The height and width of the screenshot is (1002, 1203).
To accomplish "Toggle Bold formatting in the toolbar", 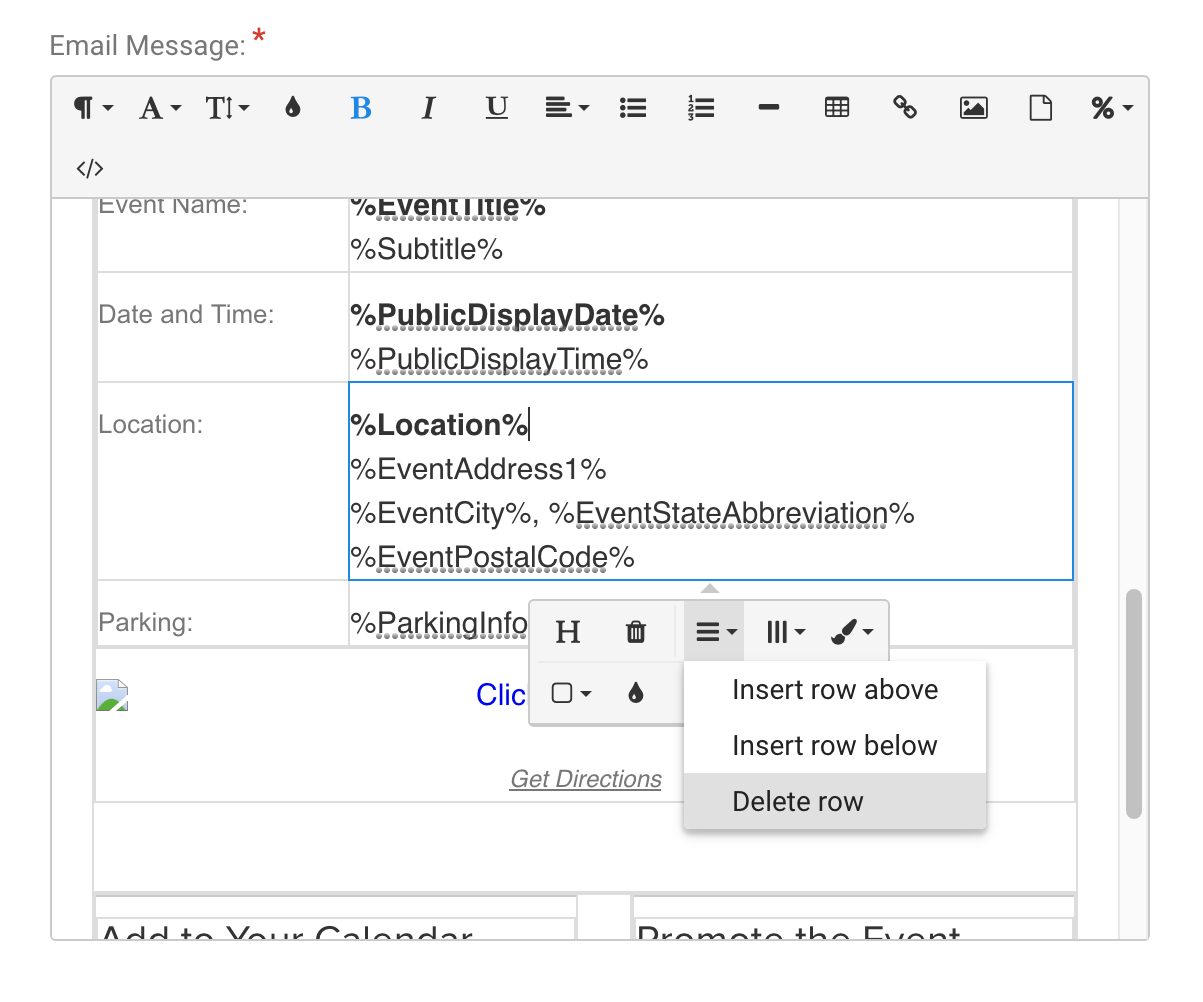I will click(361, 108).
